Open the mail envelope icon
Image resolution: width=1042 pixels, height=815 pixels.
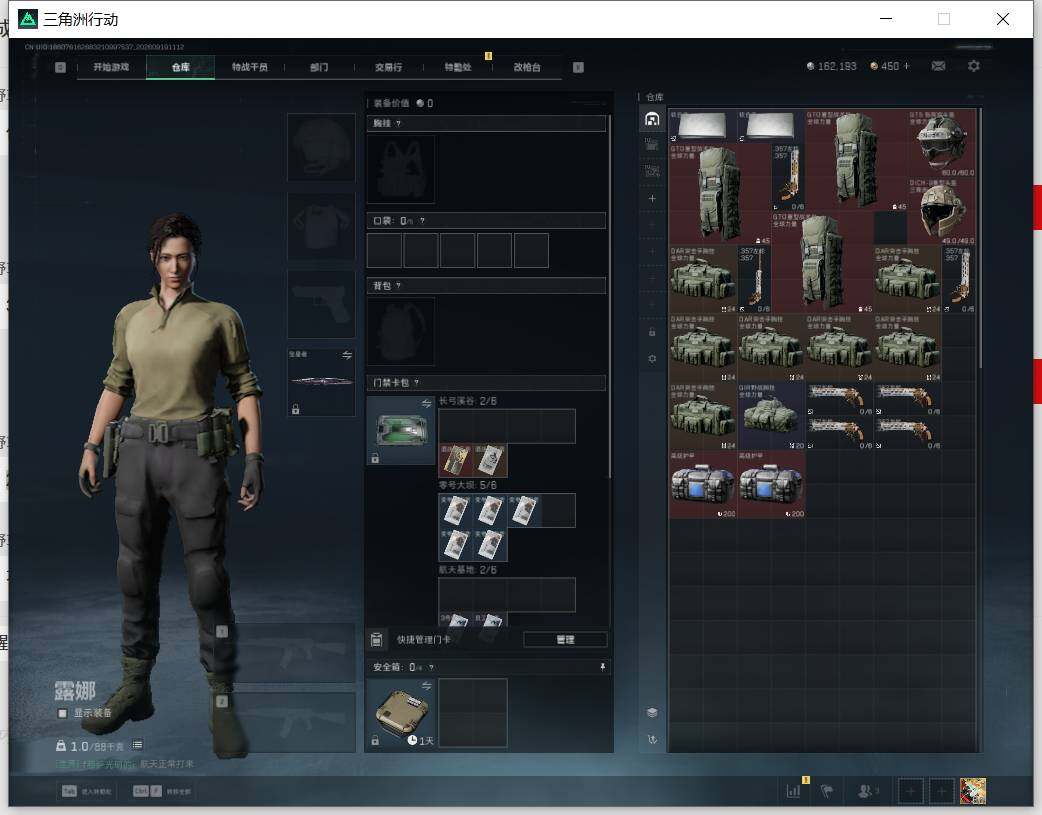click(x=938, y=66)
